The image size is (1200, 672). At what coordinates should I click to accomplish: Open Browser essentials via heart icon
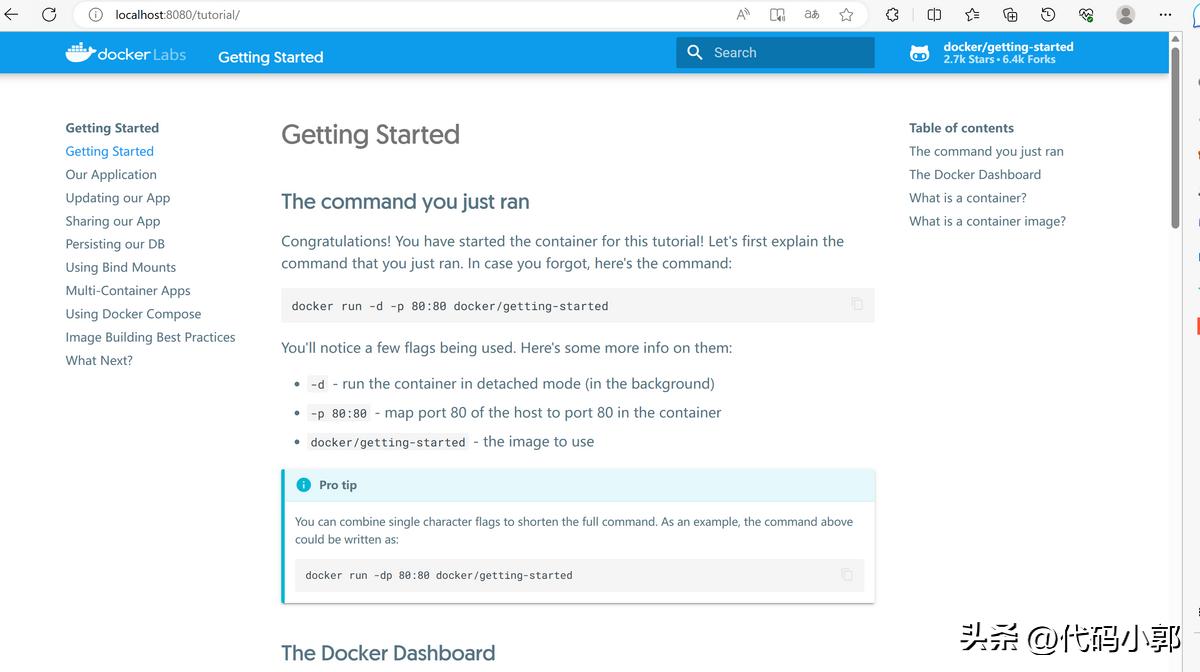point(1086,14)
